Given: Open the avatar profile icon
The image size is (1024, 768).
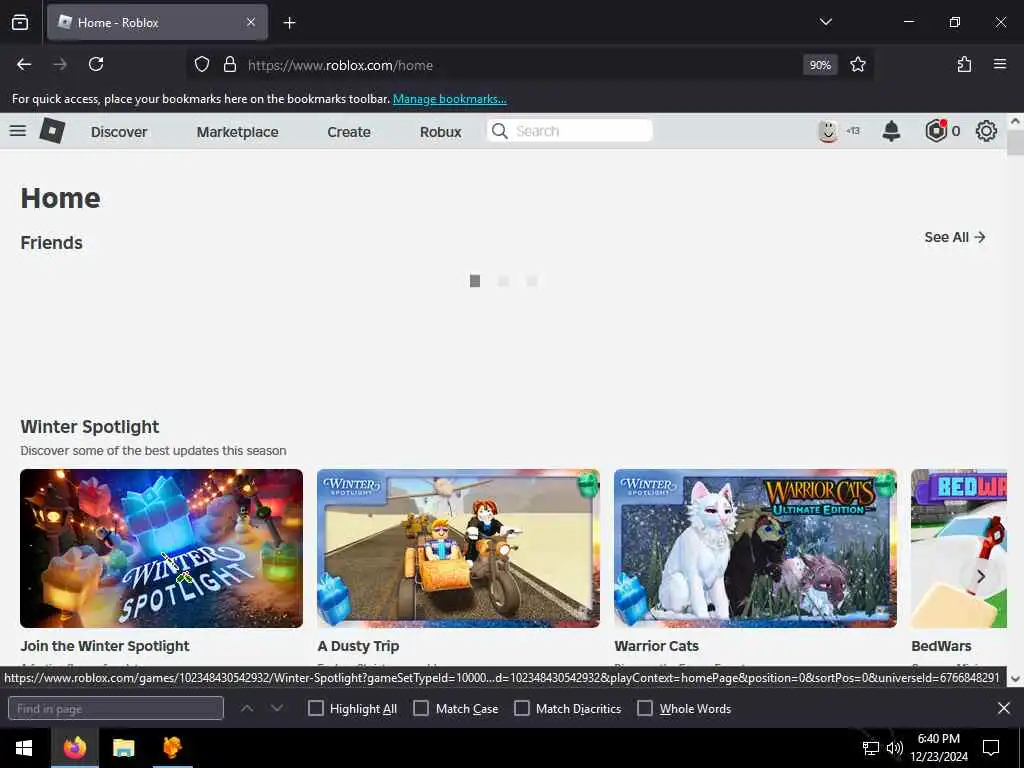Looking at the screenshot, I should click(x=828, y=131).
